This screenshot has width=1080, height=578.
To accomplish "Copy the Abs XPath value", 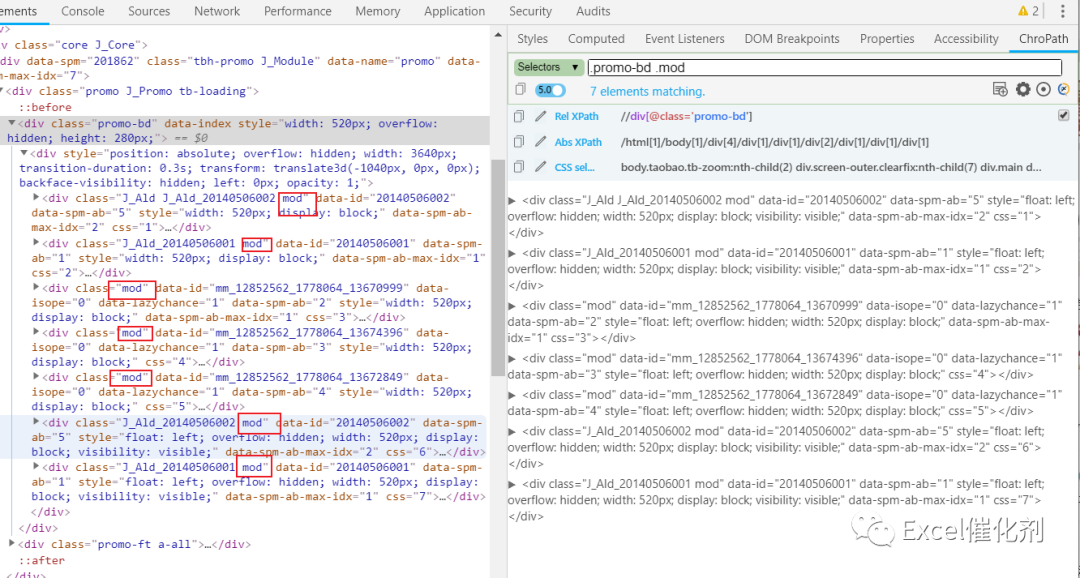I will click(x=519, y=142).
